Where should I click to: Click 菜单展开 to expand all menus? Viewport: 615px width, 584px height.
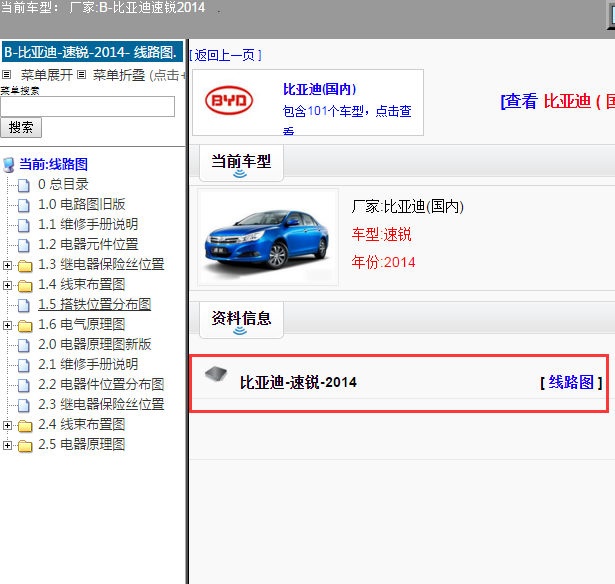pyautogui.click(x=48, y=75)
